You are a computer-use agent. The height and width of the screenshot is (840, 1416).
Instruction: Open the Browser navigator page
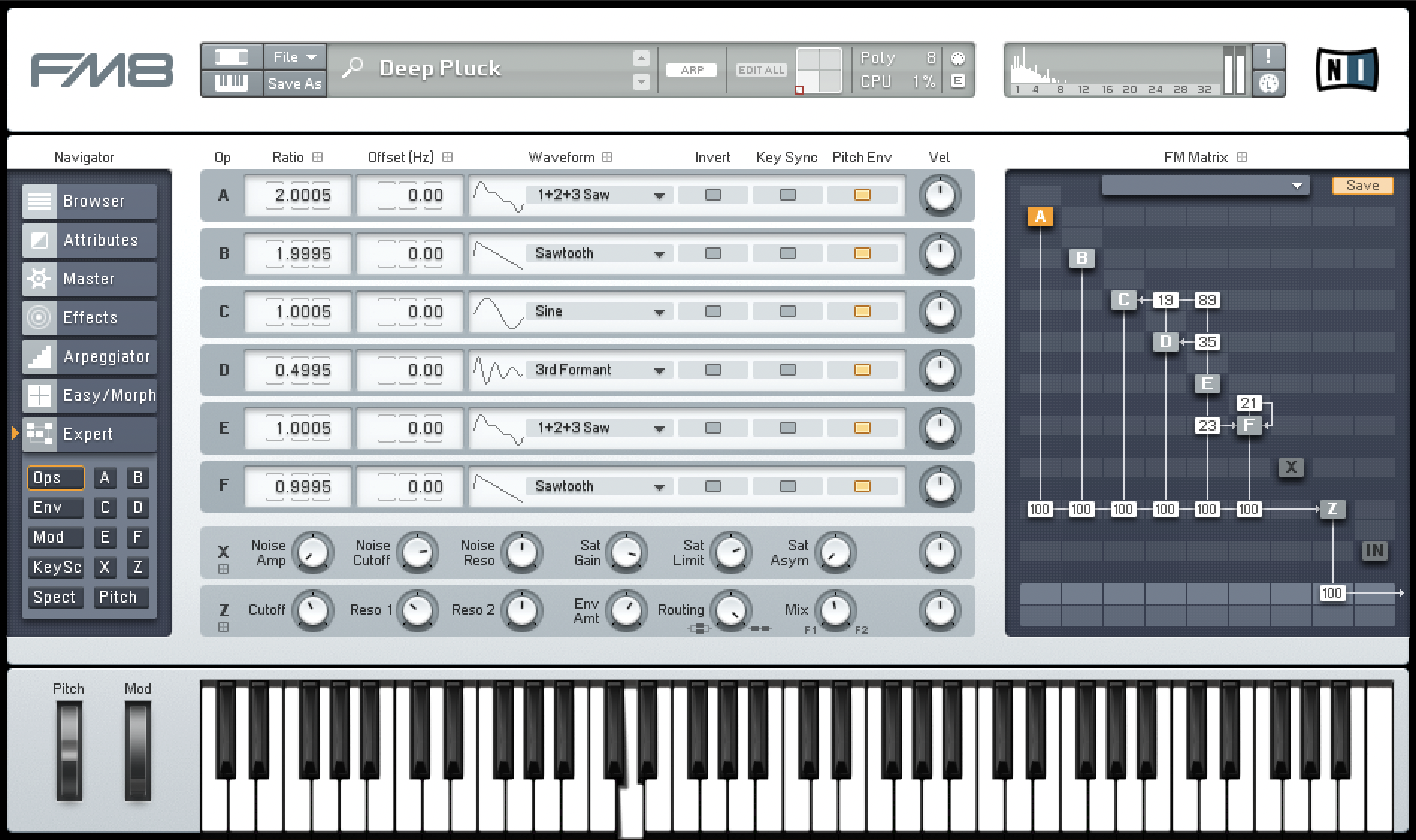pyautogui.click(x=90, y=201)
